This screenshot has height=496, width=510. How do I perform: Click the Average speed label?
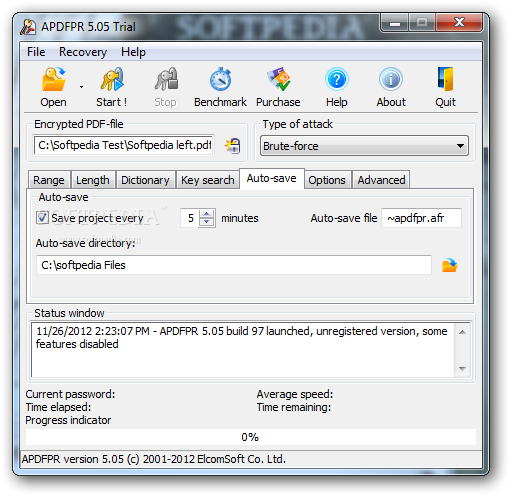295,394
